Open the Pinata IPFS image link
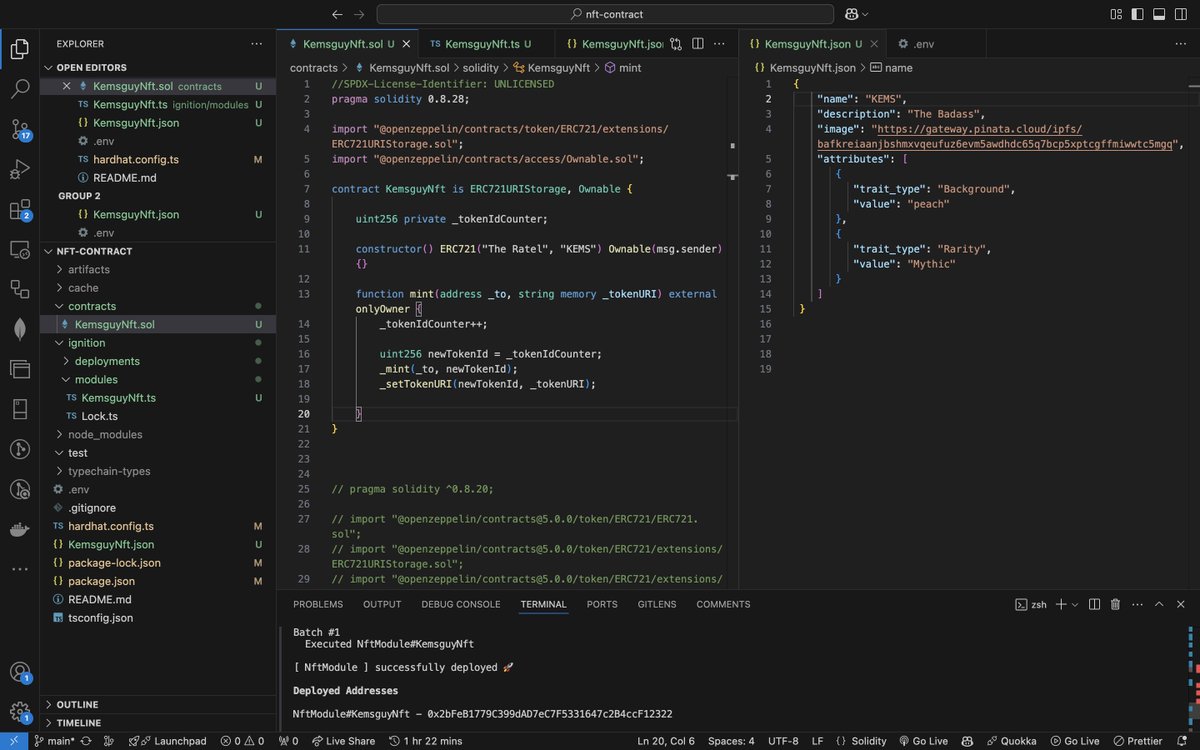The image size is (1200, 750). click(996, 137)
